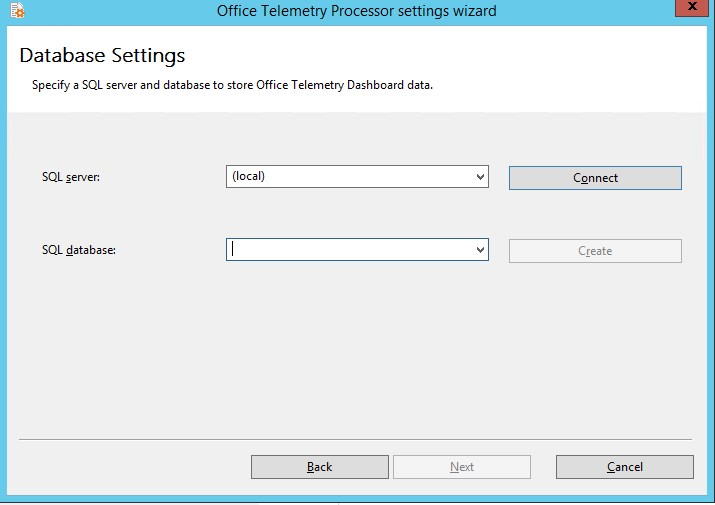Viewport: 715px width, 505px height.
Task: Close the settings wizard window
Action: (x=692, y=7)
